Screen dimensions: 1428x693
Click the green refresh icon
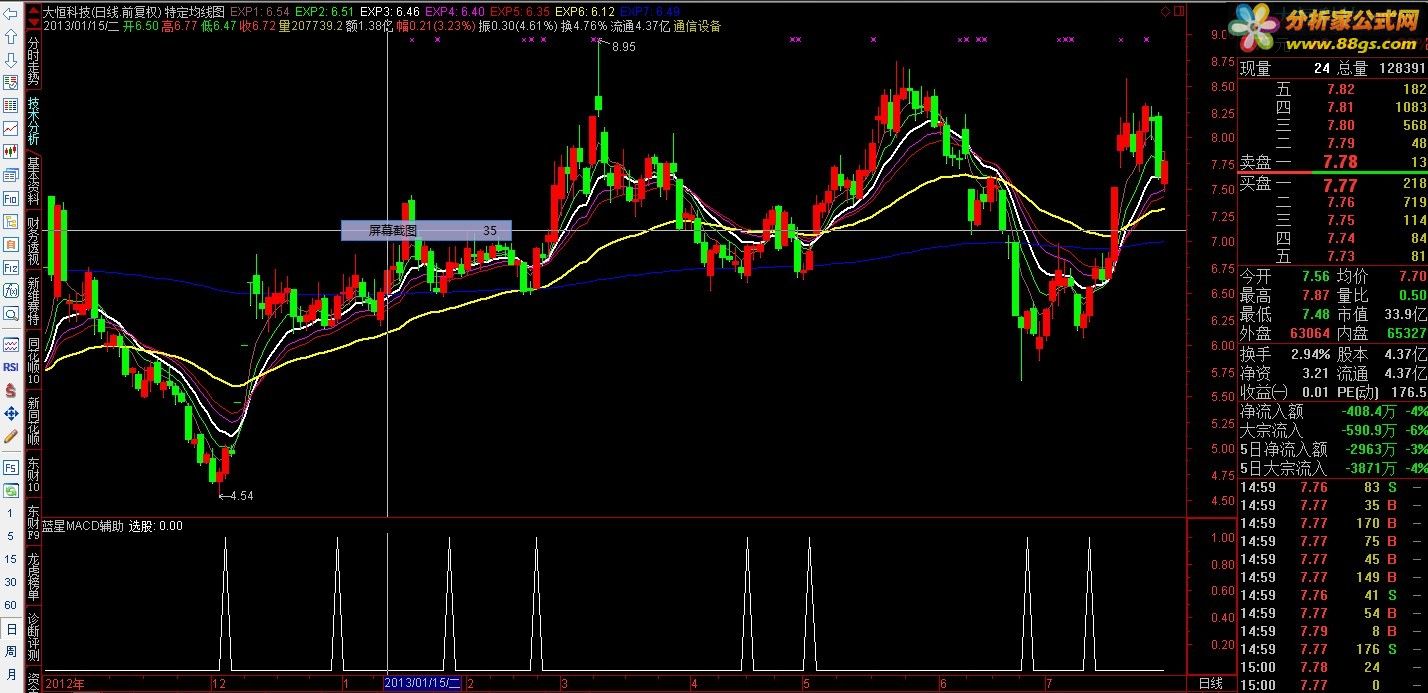(11, 490)
